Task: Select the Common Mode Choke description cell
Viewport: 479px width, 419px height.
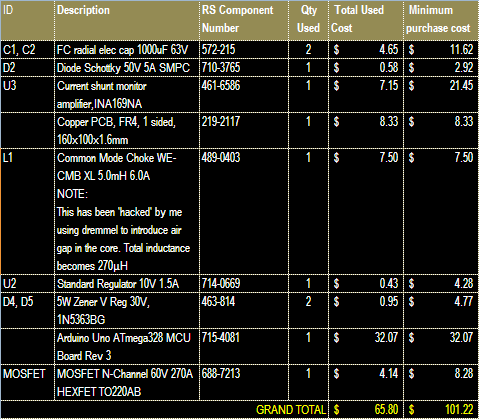Action: click(x=127, y=212)
